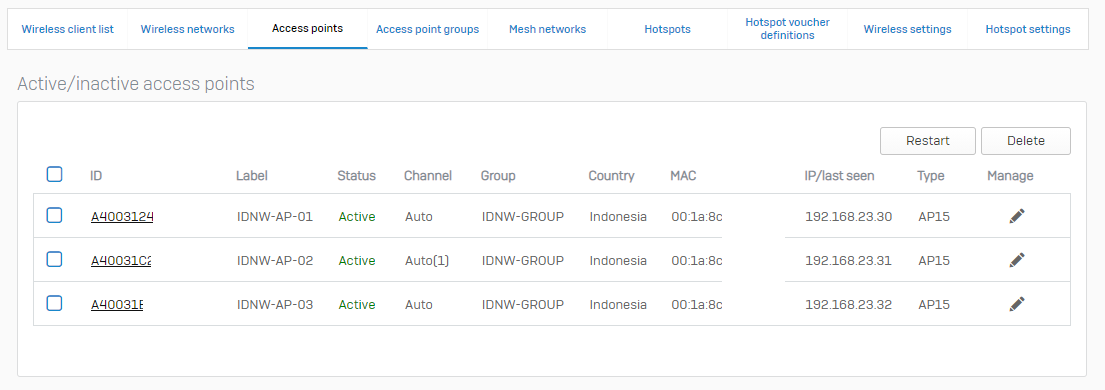Click the Label column header
1105x390 pixels.
(252, 176)
